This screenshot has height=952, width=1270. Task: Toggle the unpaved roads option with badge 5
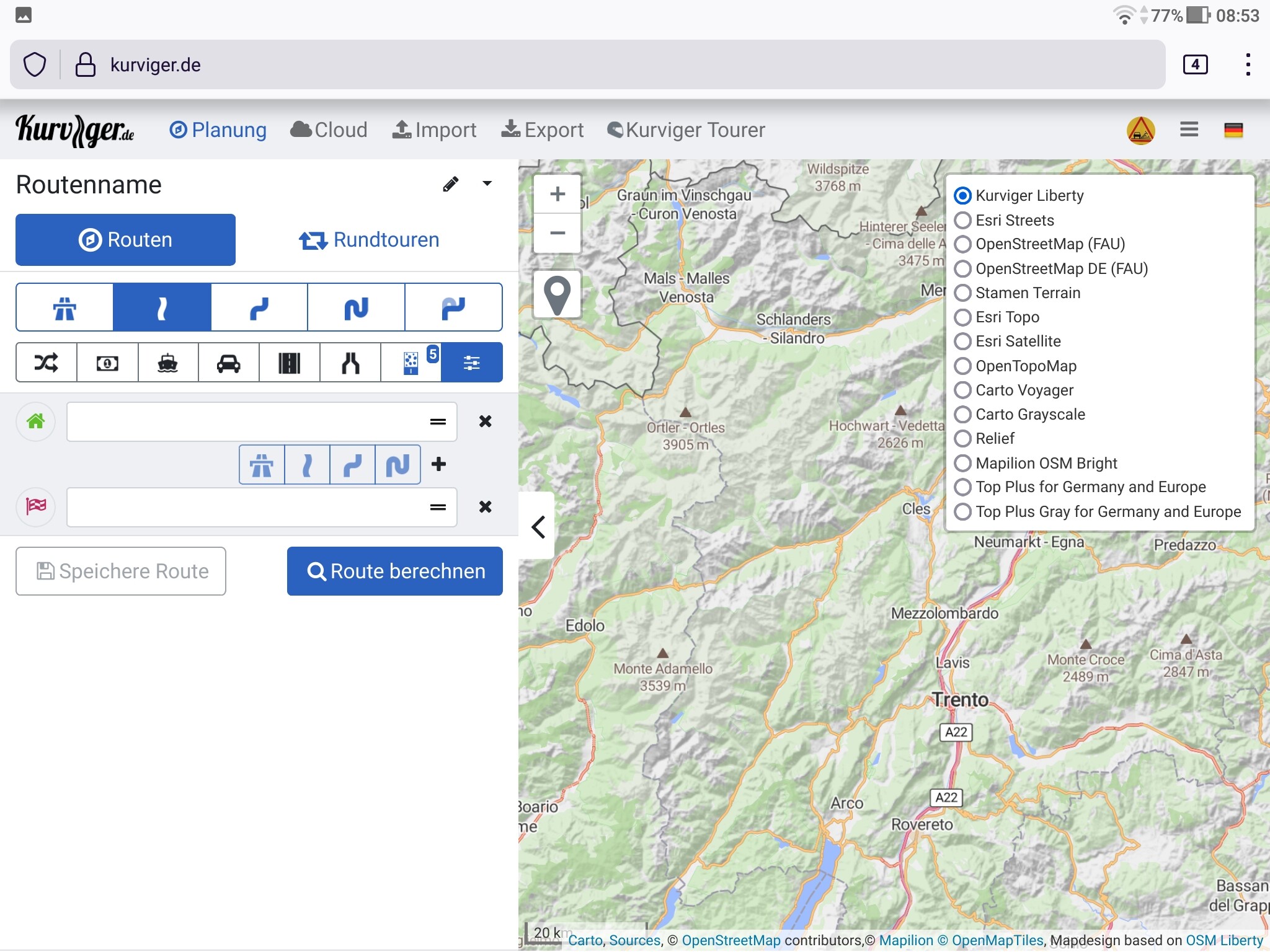pos(411,363)
